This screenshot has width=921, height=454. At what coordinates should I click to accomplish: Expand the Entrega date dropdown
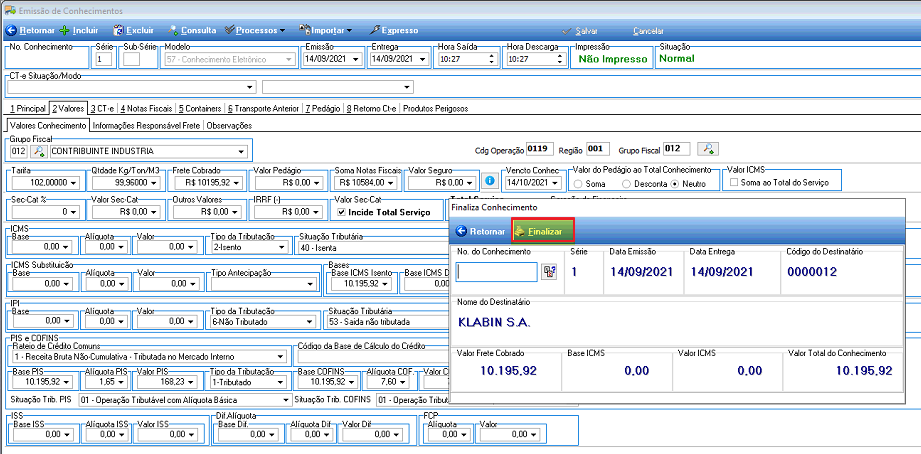(422, 59)
